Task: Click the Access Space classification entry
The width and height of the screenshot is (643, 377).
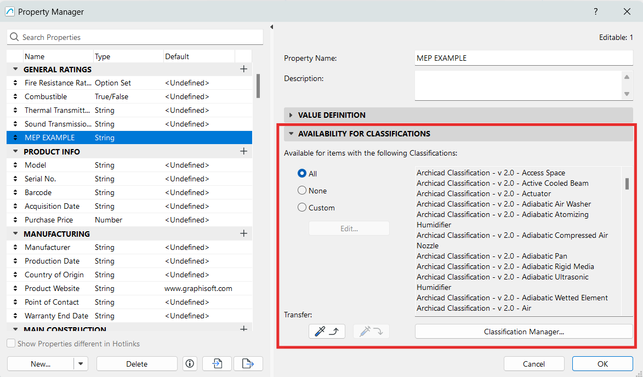Action: (x=491, y=173)
